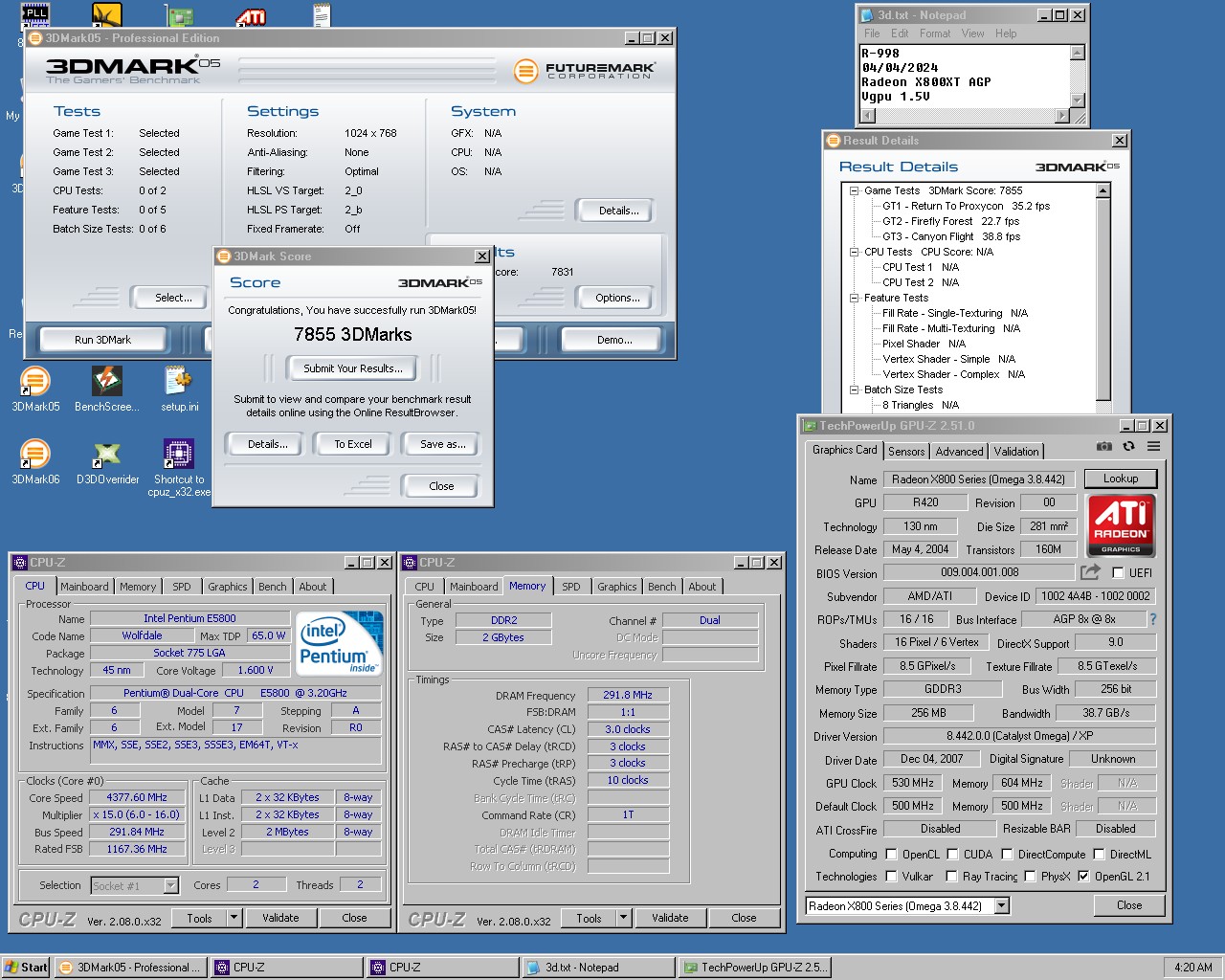Click the Options... button in 3DMark05
Image resolution: width=1225 pixels, height=980 pixels.
point(617,298)
